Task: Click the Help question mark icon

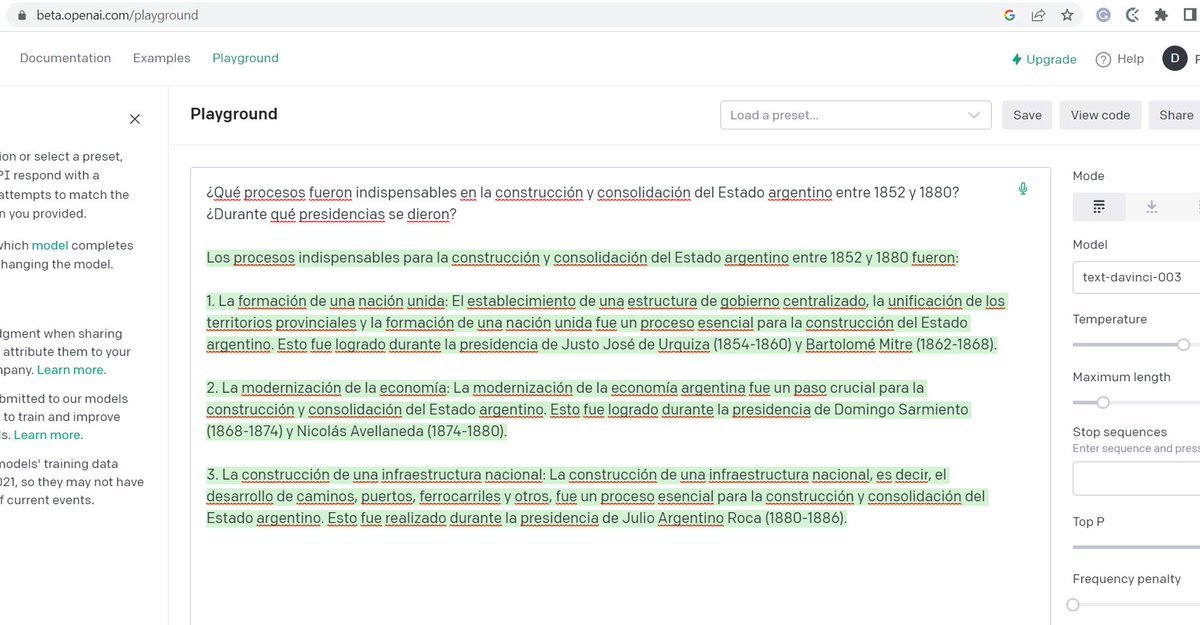Action: point(1103,59)
